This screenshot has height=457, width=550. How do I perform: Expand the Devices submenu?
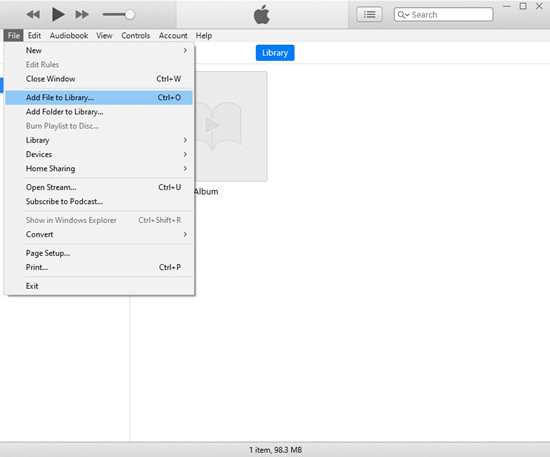[99, 154]
